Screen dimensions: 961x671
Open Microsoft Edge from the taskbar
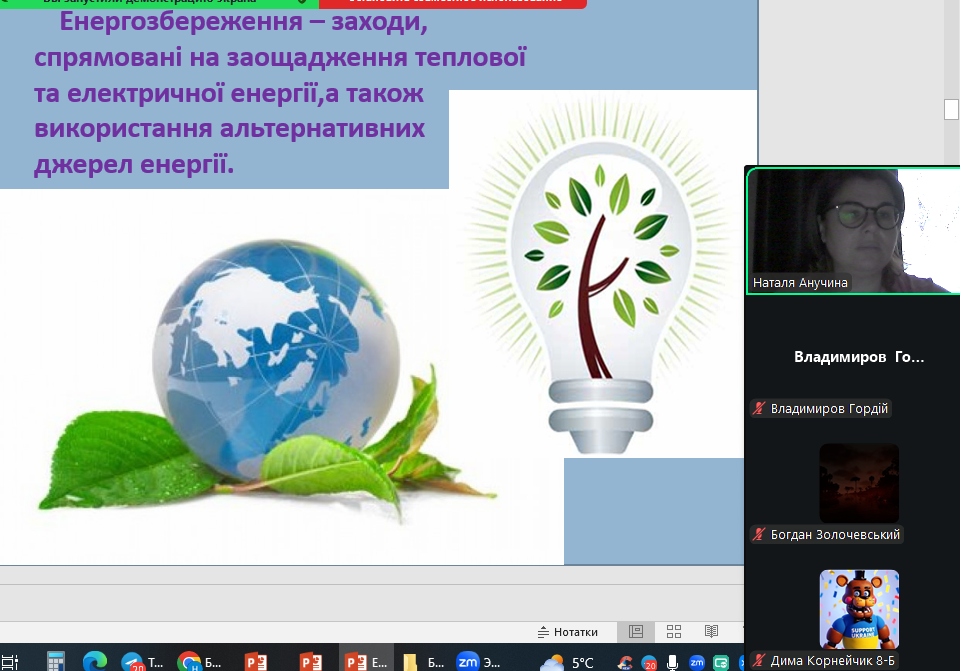(x=95, y=661)
